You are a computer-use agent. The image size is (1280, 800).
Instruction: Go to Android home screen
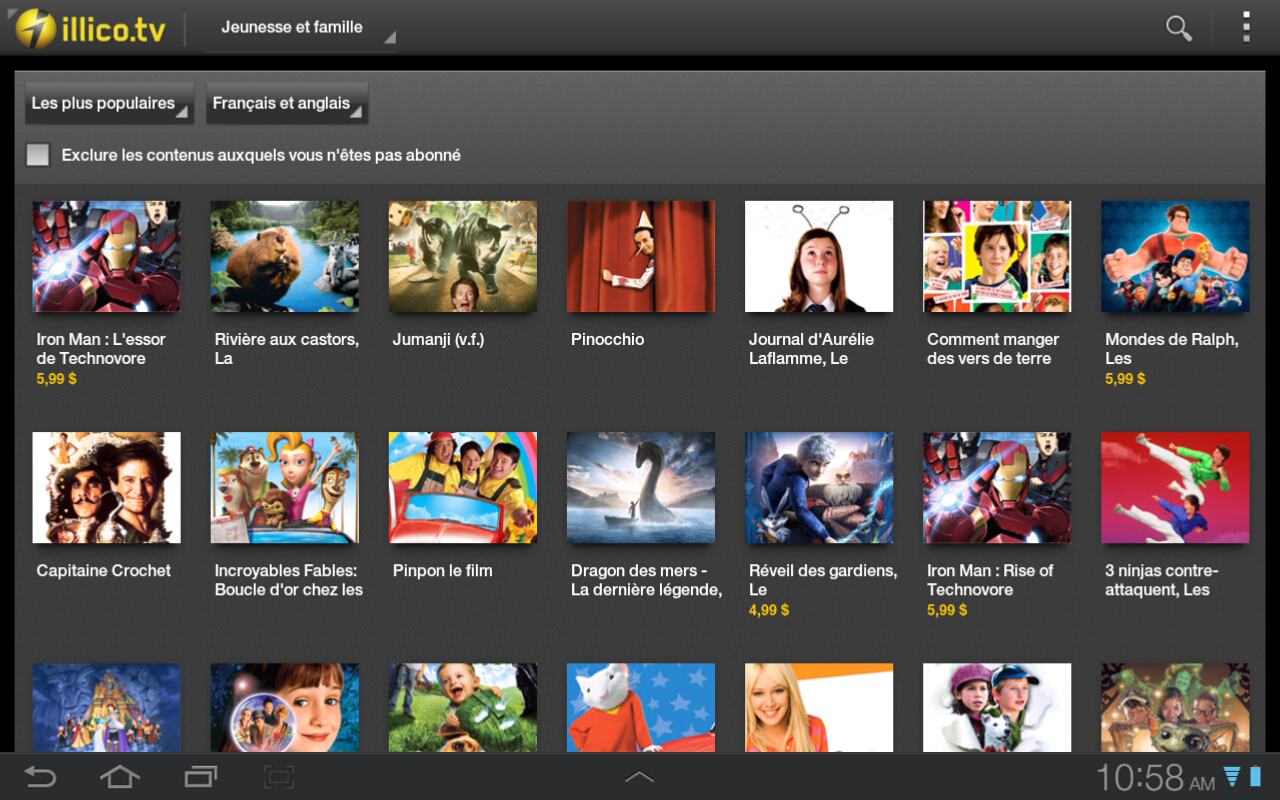[x=119, y=777]
